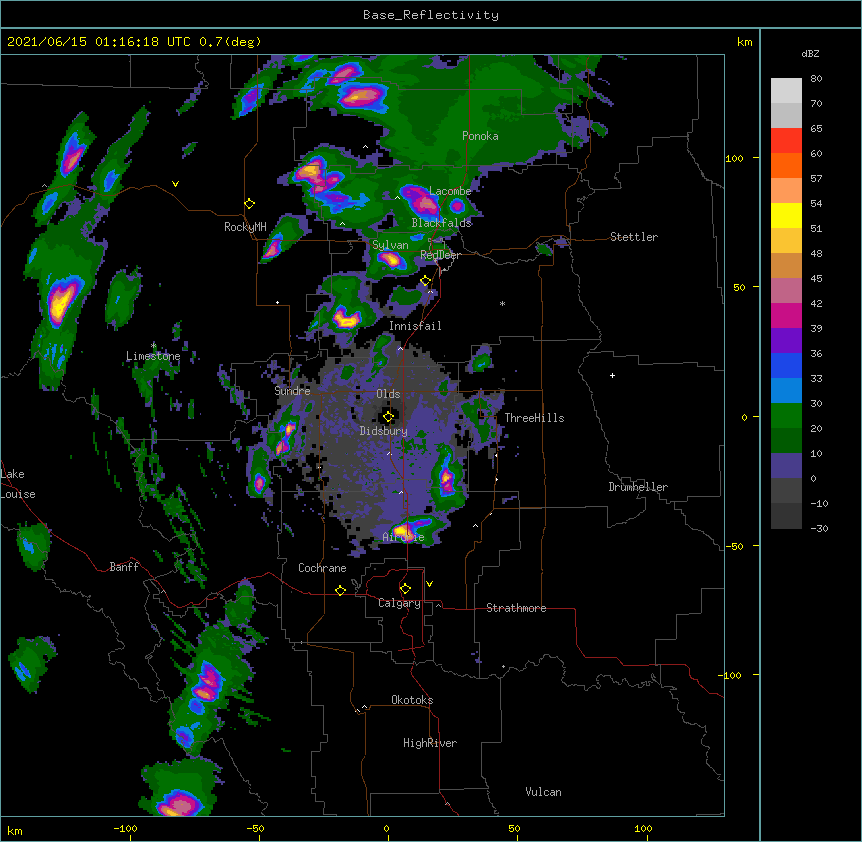Click the white asterisk marker east of Innisfail

tap(502, 303)
